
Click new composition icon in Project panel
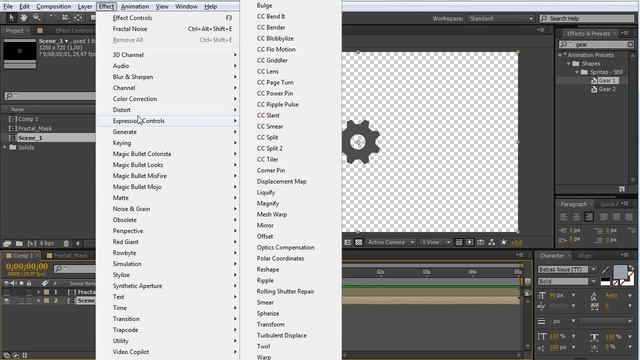click(31, 243)
